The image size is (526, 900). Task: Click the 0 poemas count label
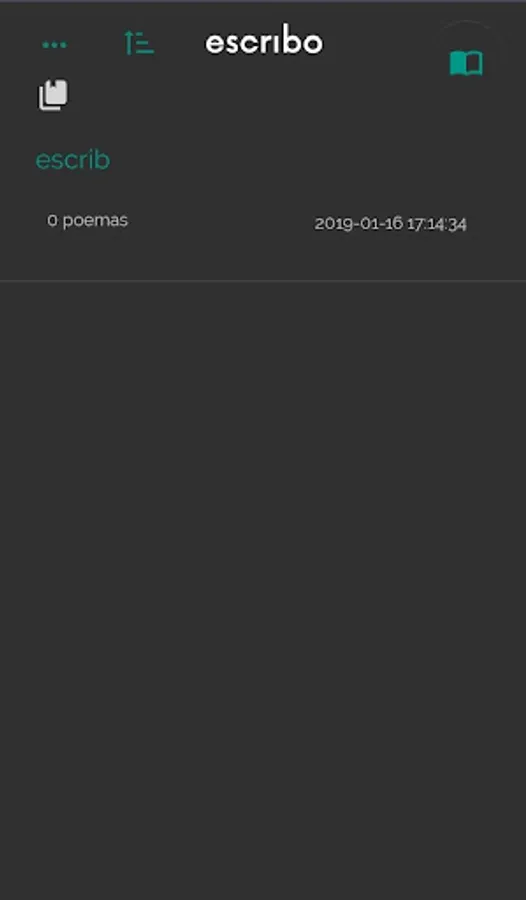[x=87, y=220]
